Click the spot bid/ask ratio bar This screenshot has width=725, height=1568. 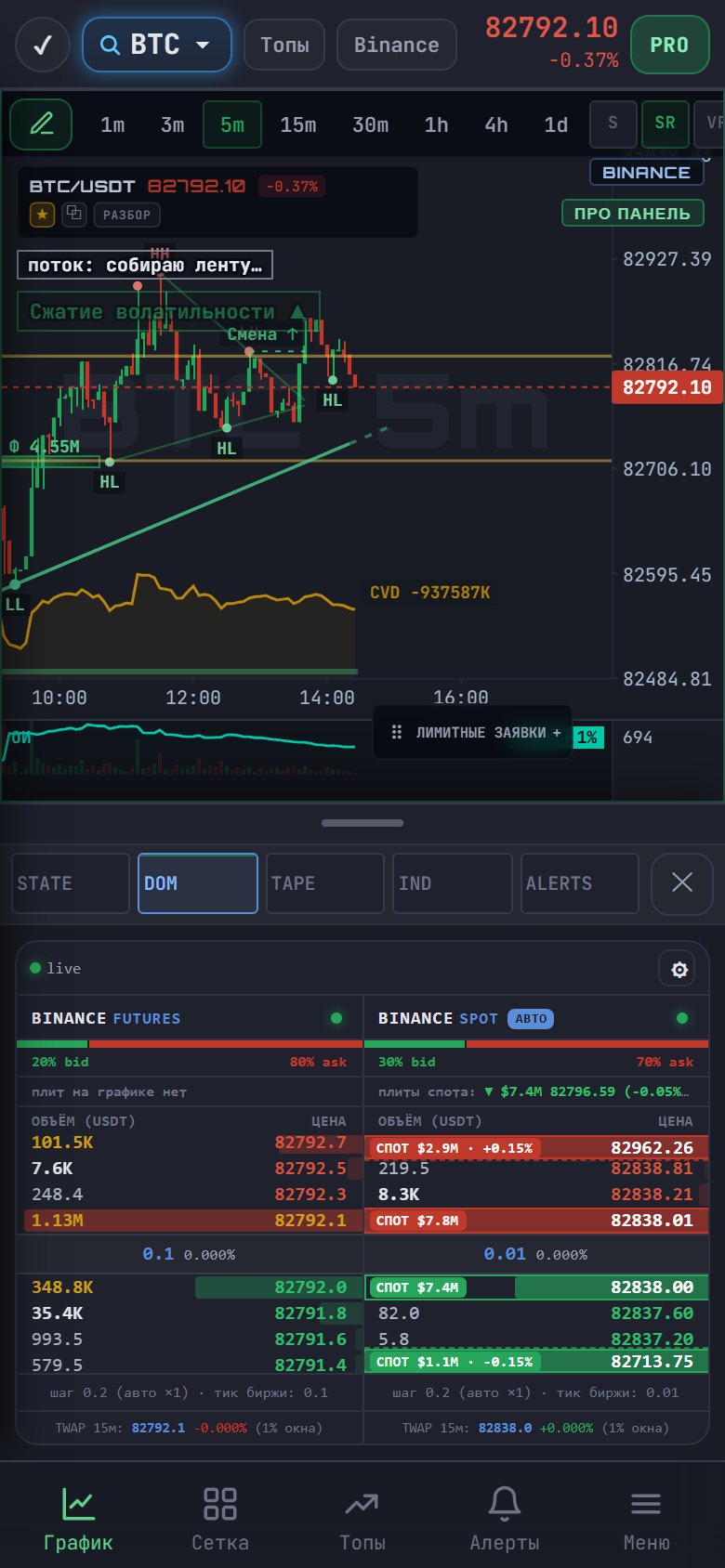click(536, 1044)
